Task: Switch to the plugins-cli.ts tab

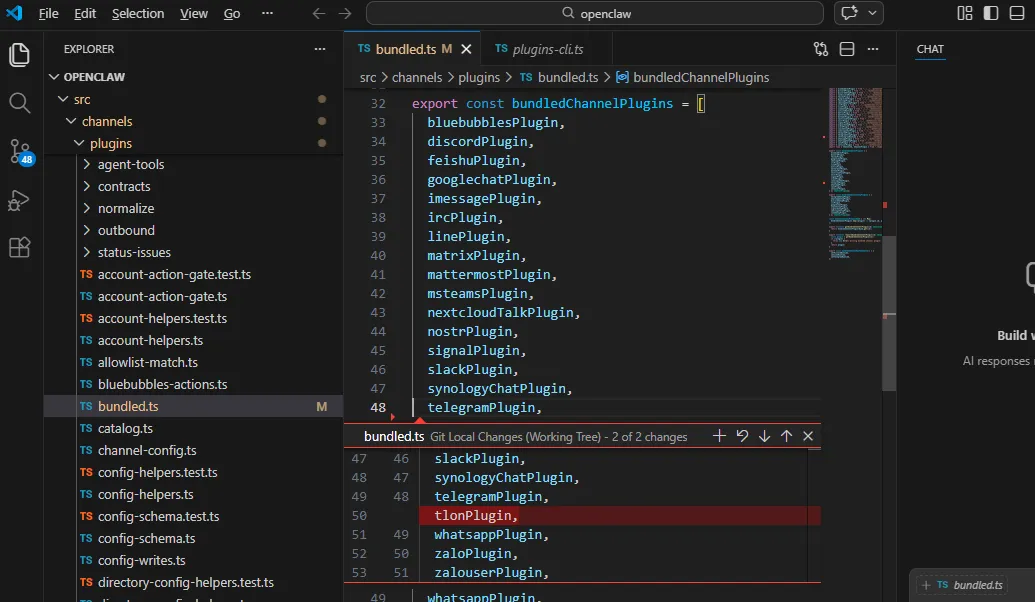Action: point(546,49)
